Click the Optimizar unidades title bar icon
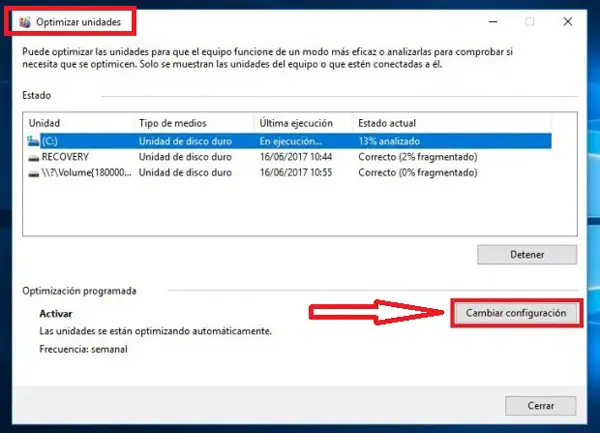This screenshot has height=433, width=600. point(25,22)
